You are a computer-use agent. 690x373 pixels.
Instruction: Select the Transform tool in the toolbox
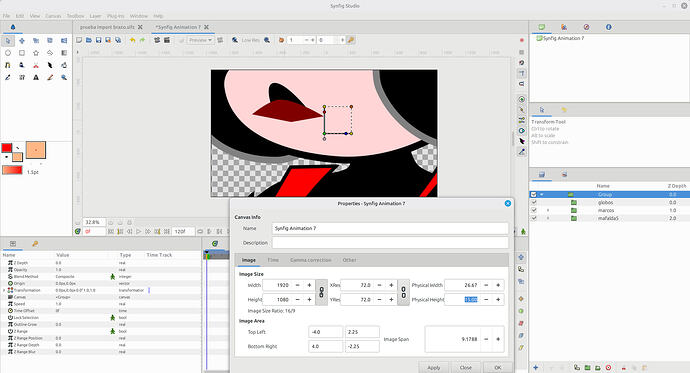click(x=8, y=40)
